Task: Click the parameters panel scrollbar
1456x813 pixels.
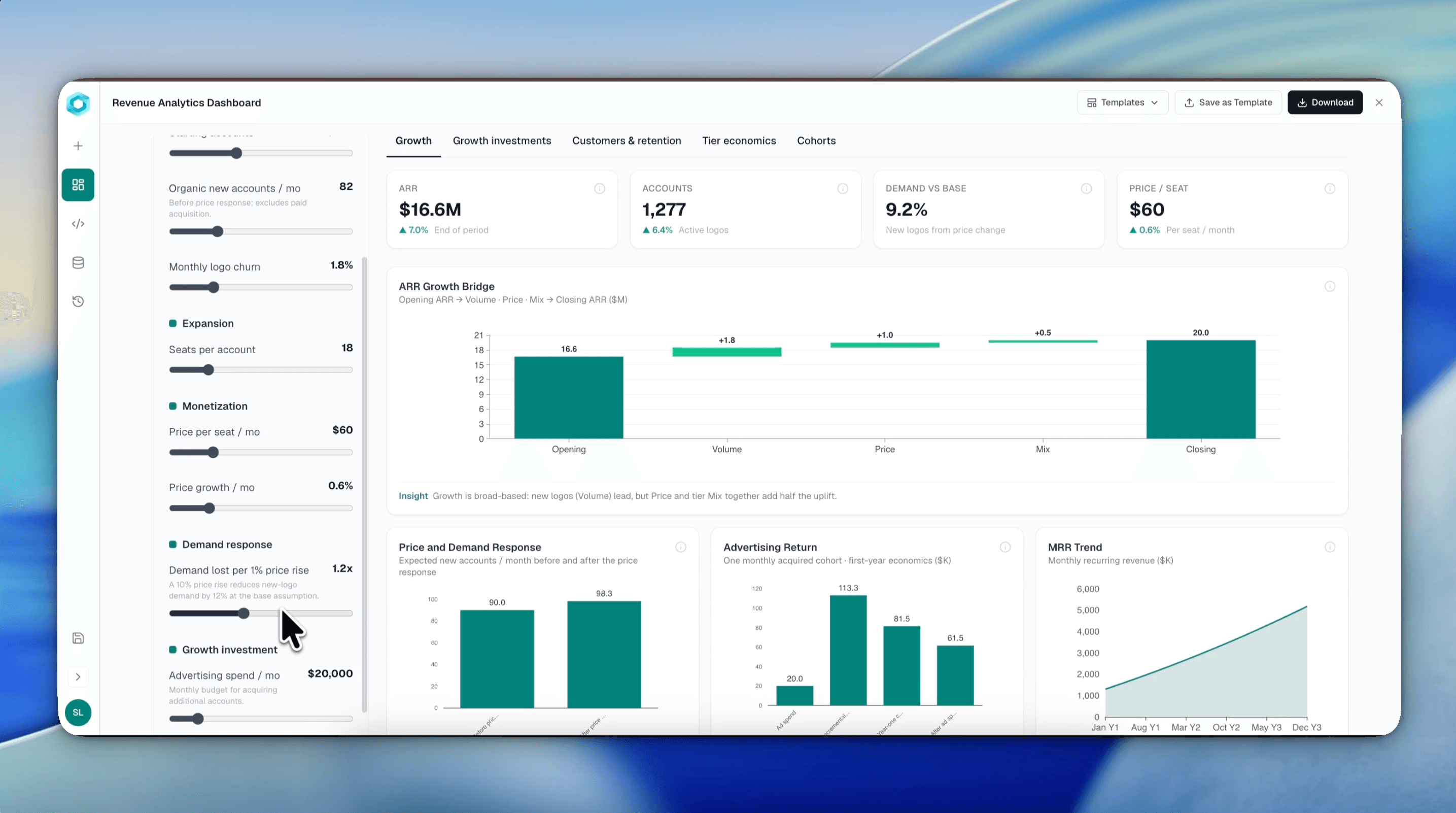Action: point(365,485)
